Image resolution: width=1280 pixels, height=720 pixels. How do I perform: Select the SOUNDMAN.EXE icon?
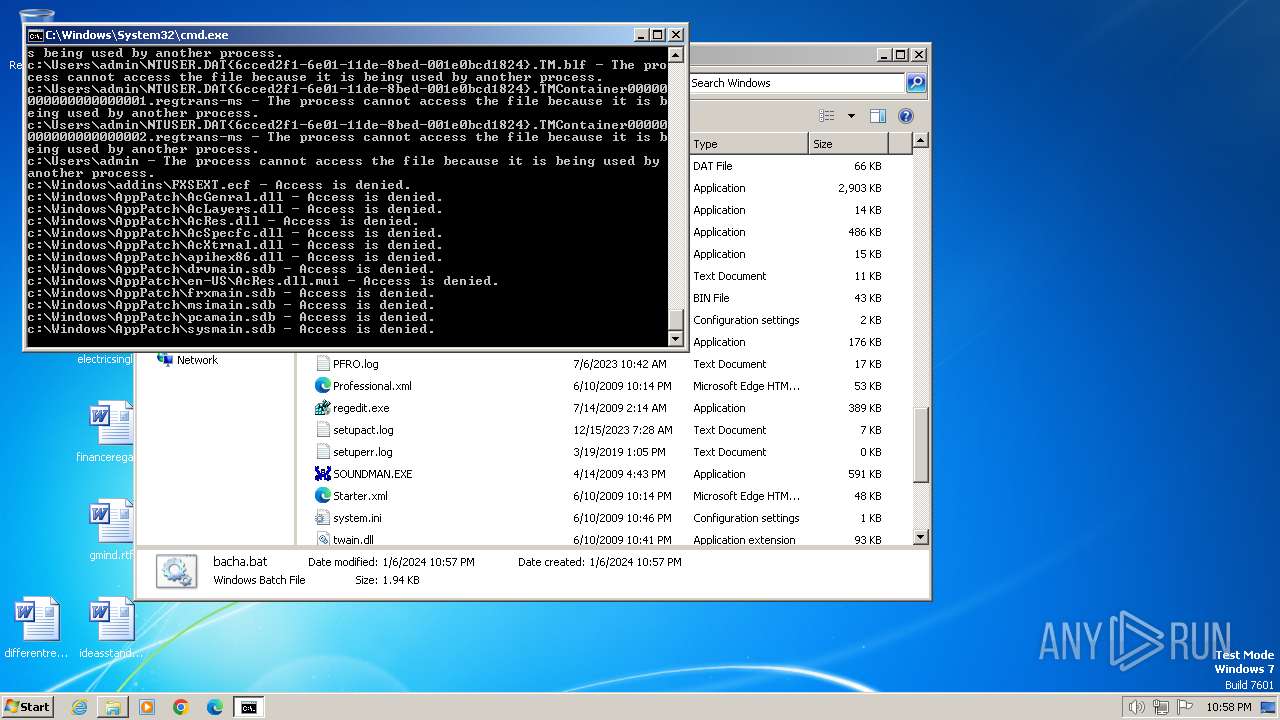click(323, 474)
